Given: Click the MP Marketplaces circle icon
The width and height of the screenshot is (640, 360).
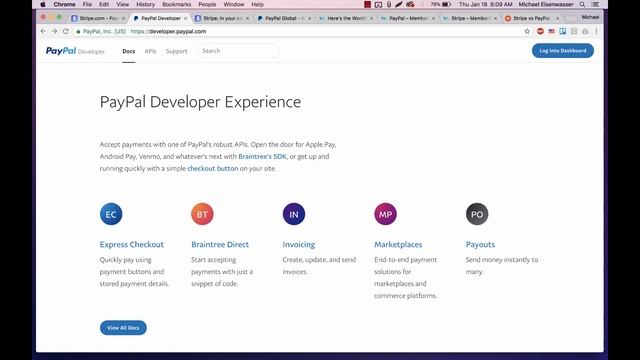Looking at the screenshot, I should point(385,214).
